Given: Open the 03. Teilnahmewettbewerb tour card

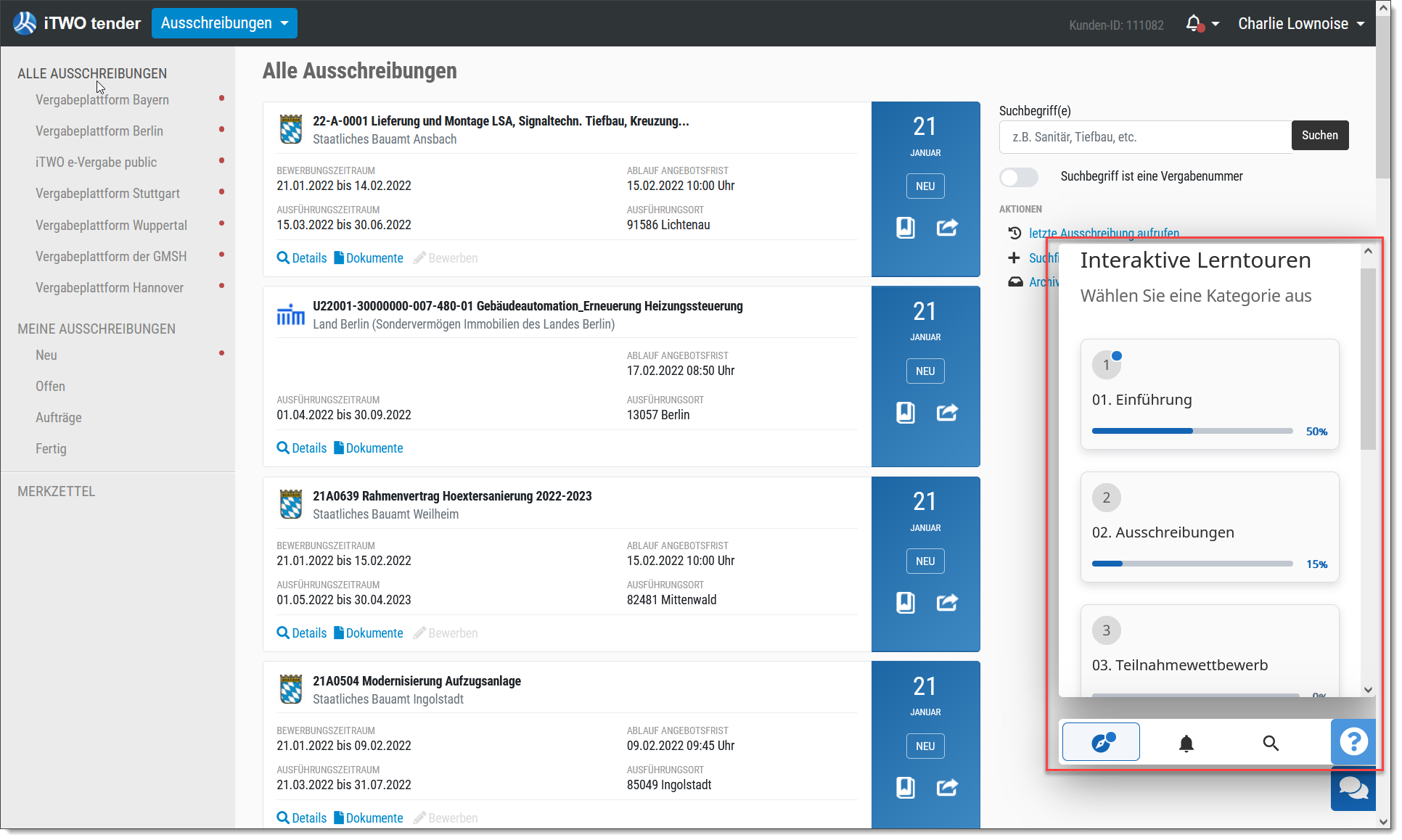Looking at the screenshot, I should pos(1210,650).
